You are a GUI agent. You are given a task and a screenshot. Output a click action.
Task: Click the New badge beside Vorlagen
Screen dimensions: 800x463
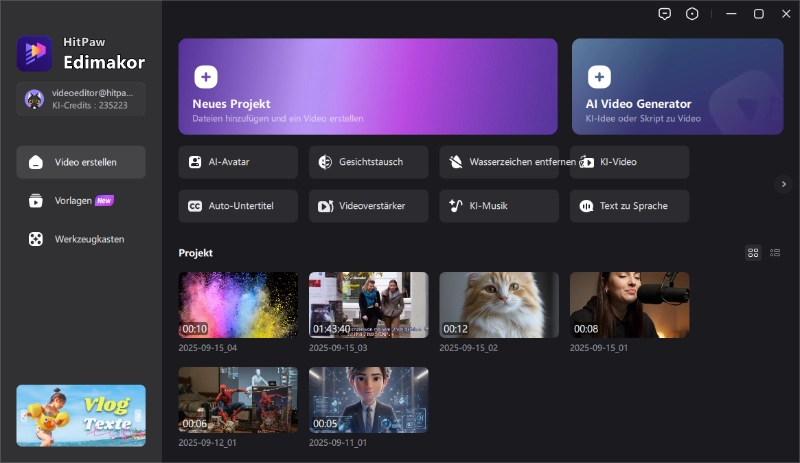[x=104, y=201]
